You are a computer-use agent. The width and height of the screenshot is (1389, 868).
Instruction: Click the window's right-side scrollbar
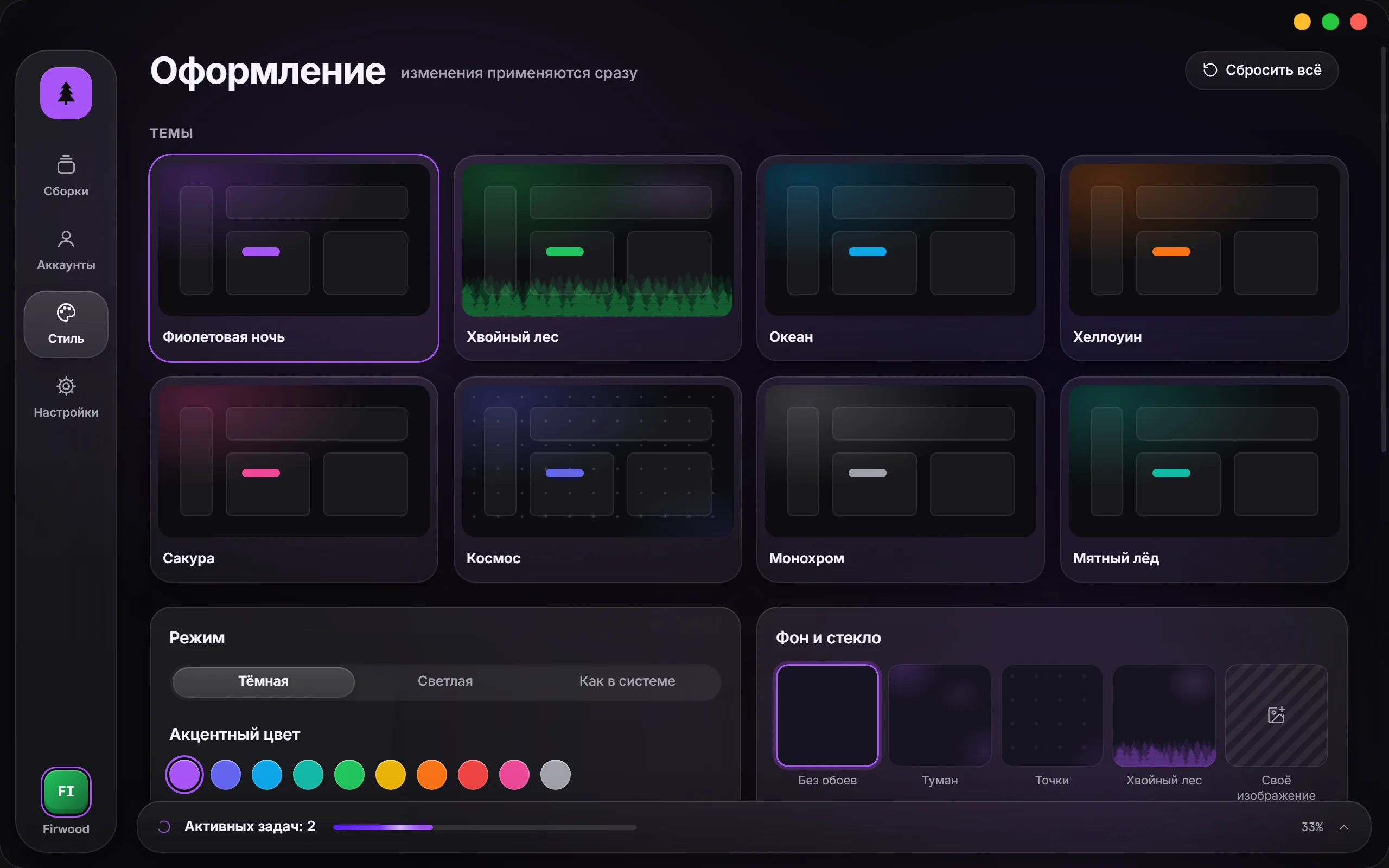pos(1382,250)
